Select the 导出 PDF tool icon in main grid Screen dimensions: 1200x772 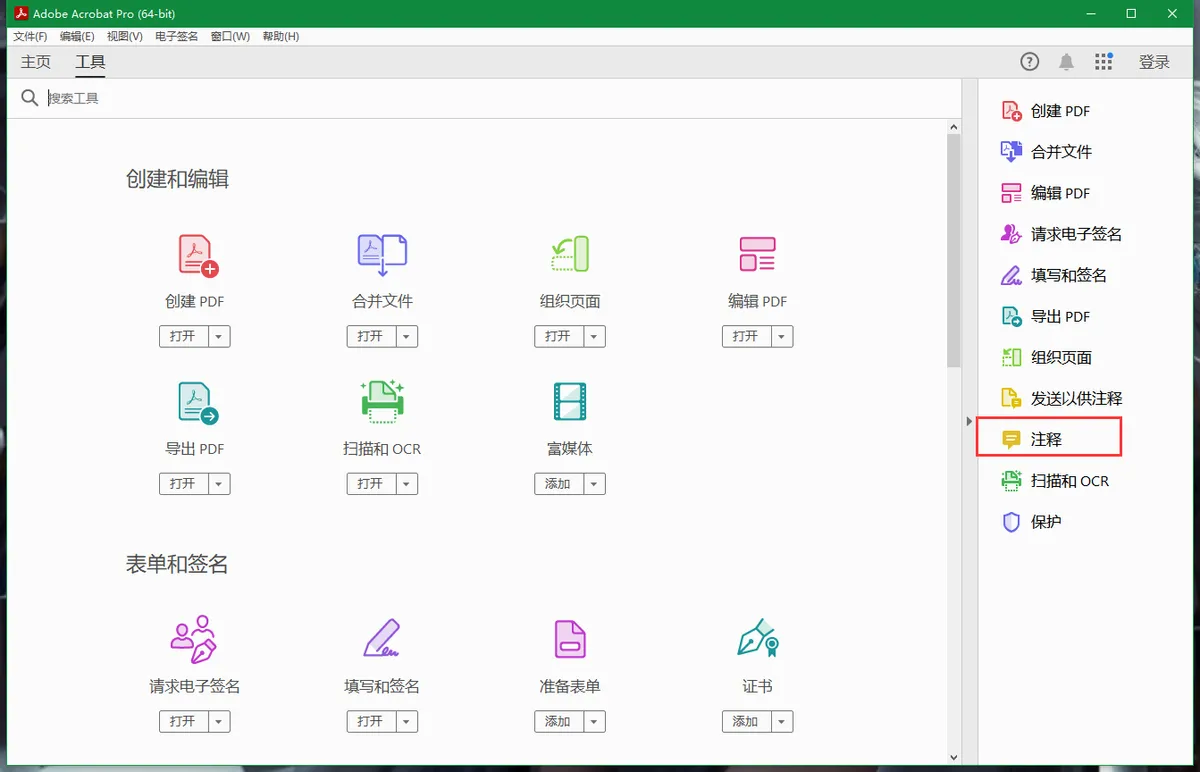(x=197, y=403)
